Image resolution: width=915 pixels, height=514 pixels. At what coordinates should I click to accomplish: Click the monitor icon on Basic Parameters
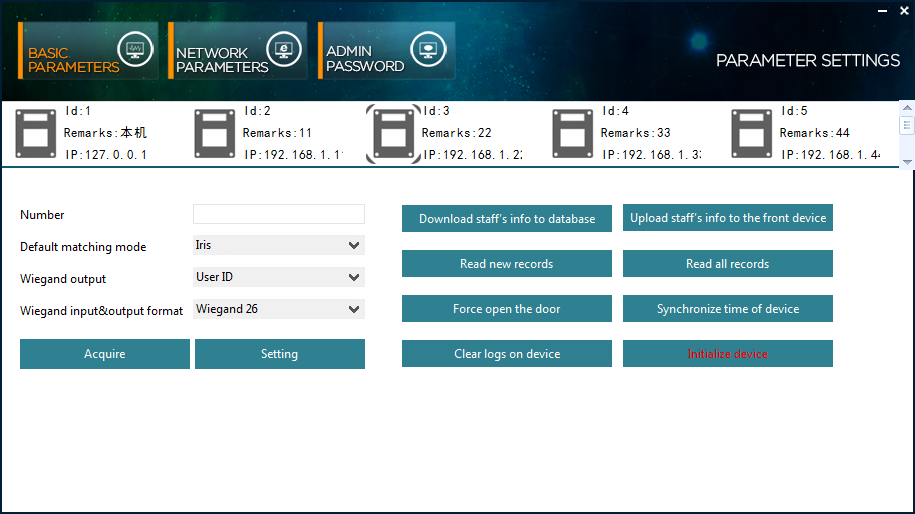click(x=135, y=50)
